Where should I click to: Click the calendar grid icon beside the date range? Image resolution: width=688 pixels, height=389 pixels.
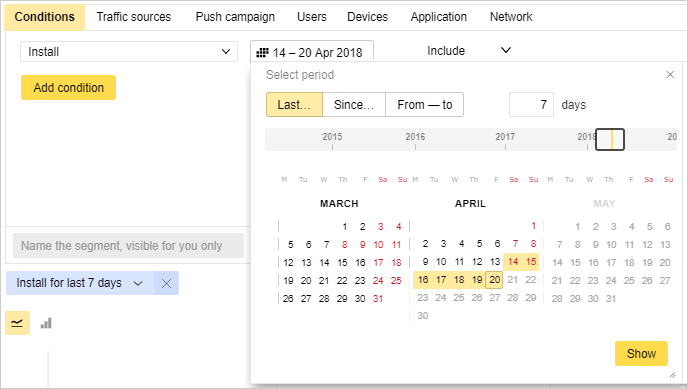[262, 53]
